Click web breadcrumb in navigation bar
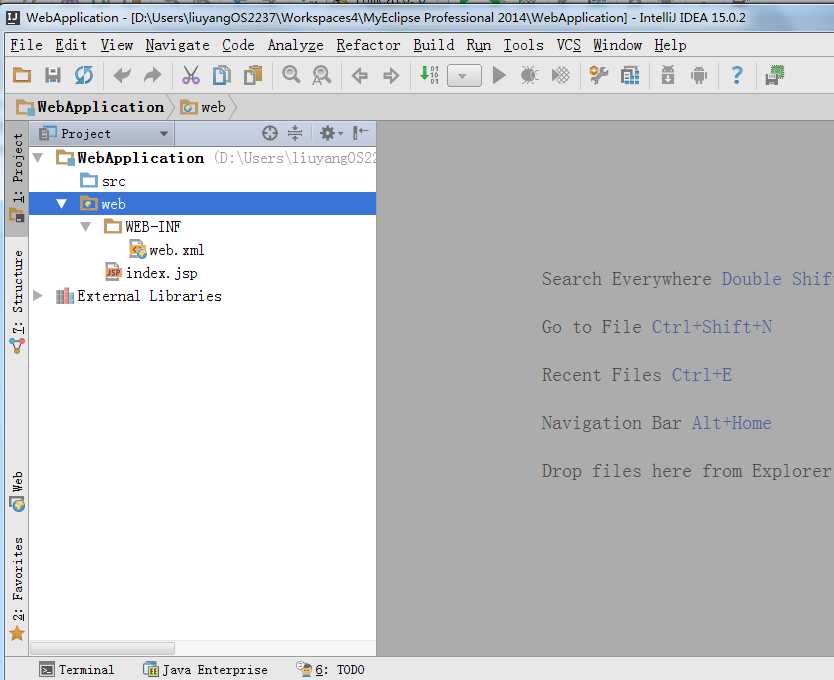This screenshot has height=680, width=834. 203,107
